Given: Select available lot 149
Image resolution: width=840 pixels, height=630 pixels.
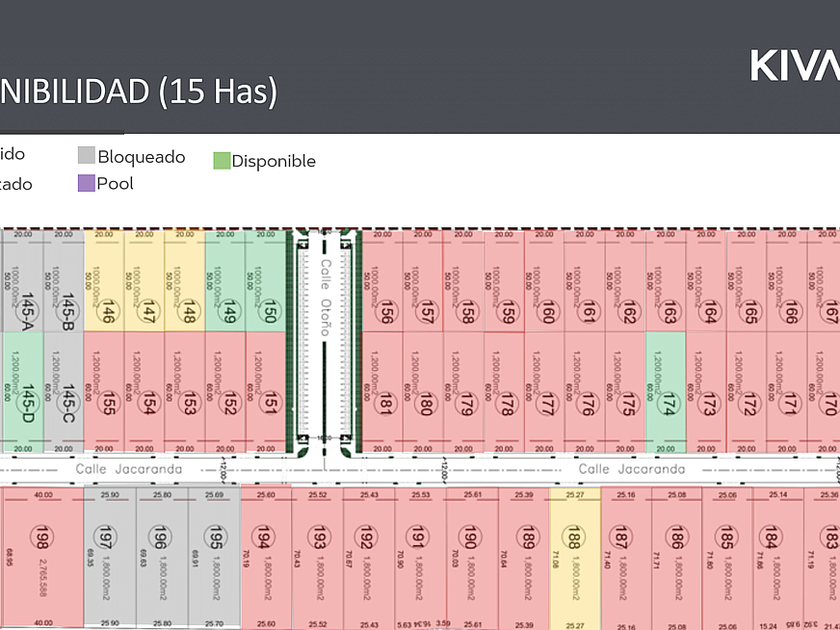Looking at the screenshot, I should (225, 281).
